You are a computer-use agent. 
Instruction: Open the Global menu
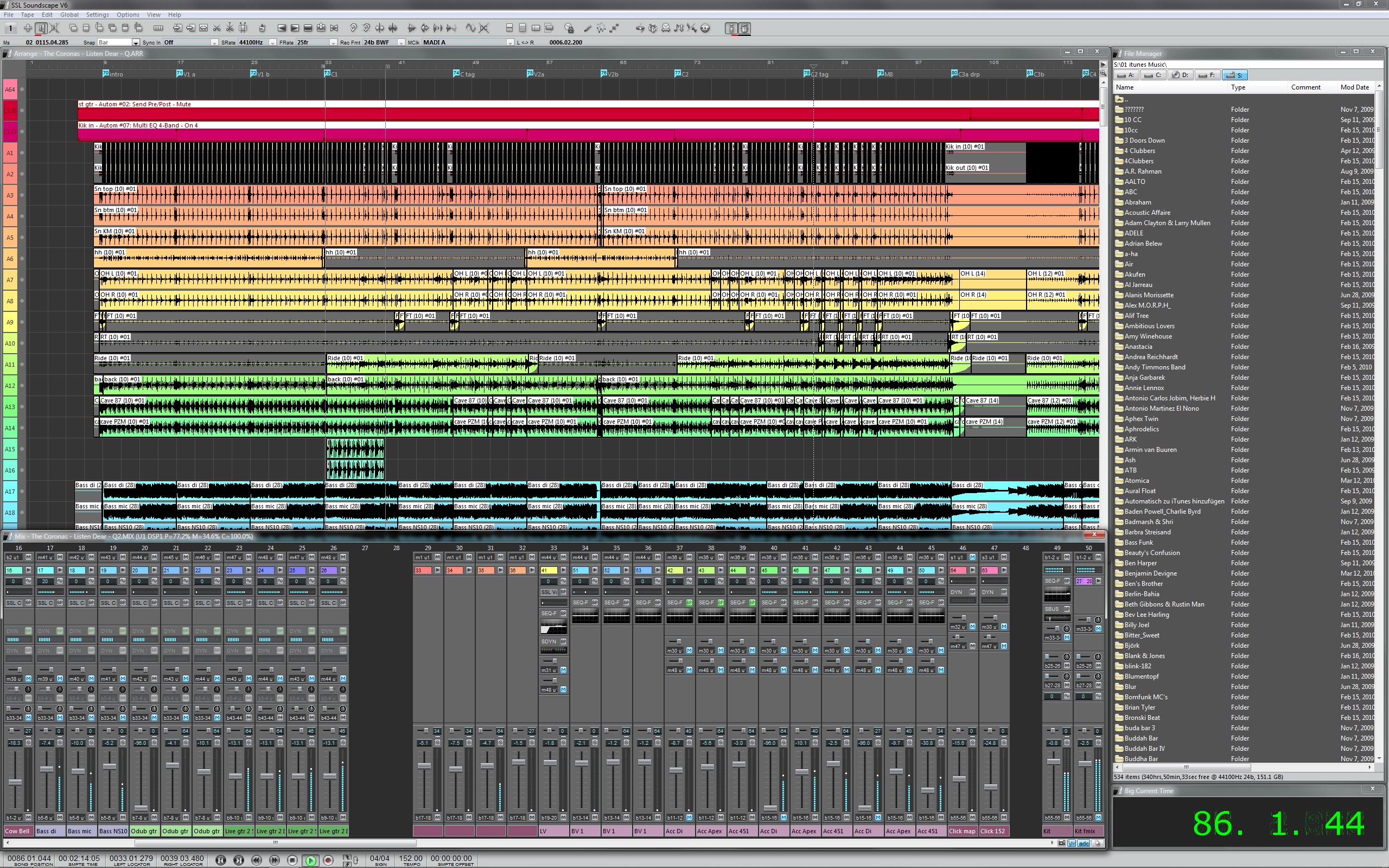(x=69, y=14)
